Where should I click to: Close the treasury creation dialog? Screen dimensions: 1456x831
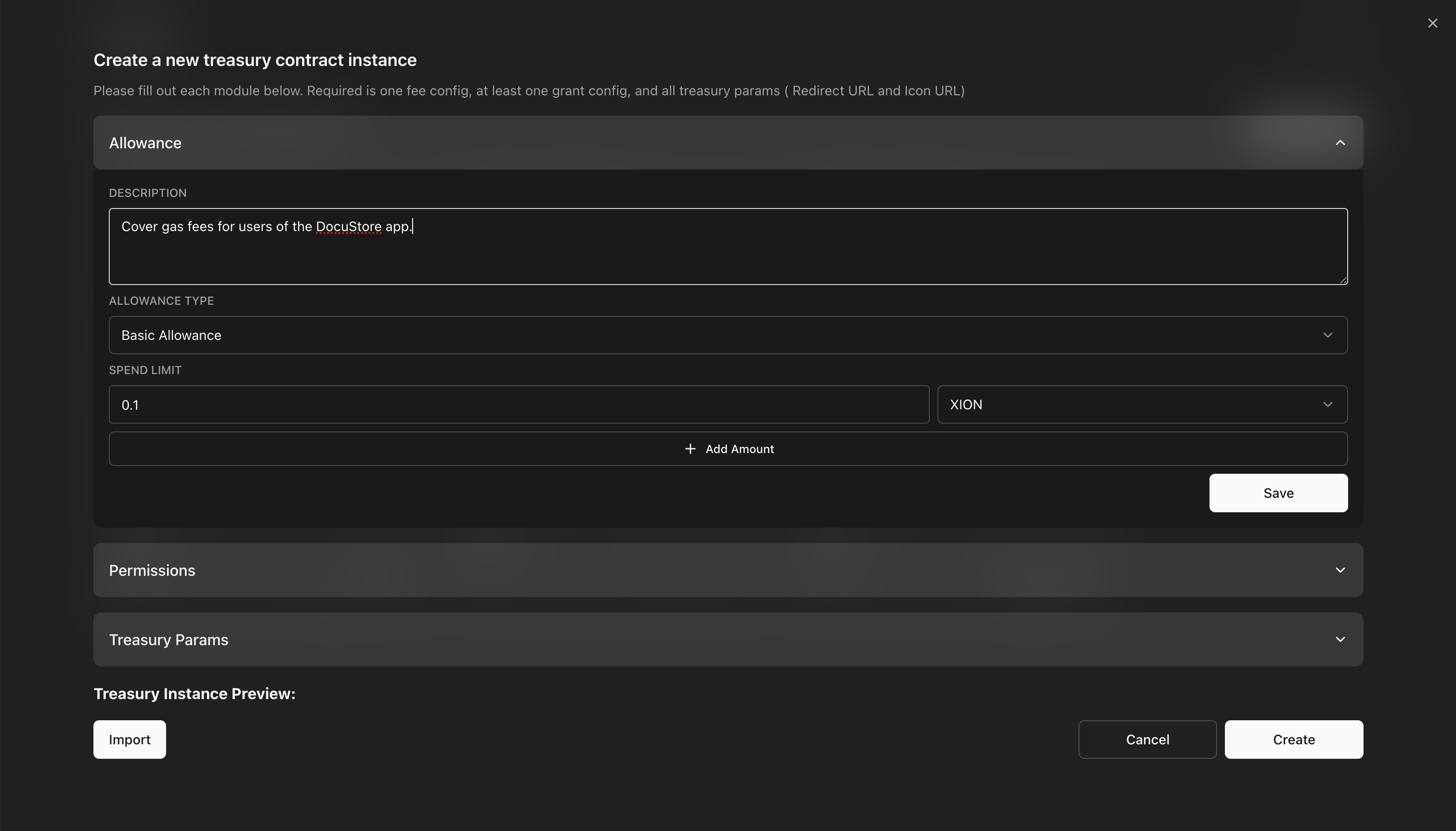pos(1432,24)
